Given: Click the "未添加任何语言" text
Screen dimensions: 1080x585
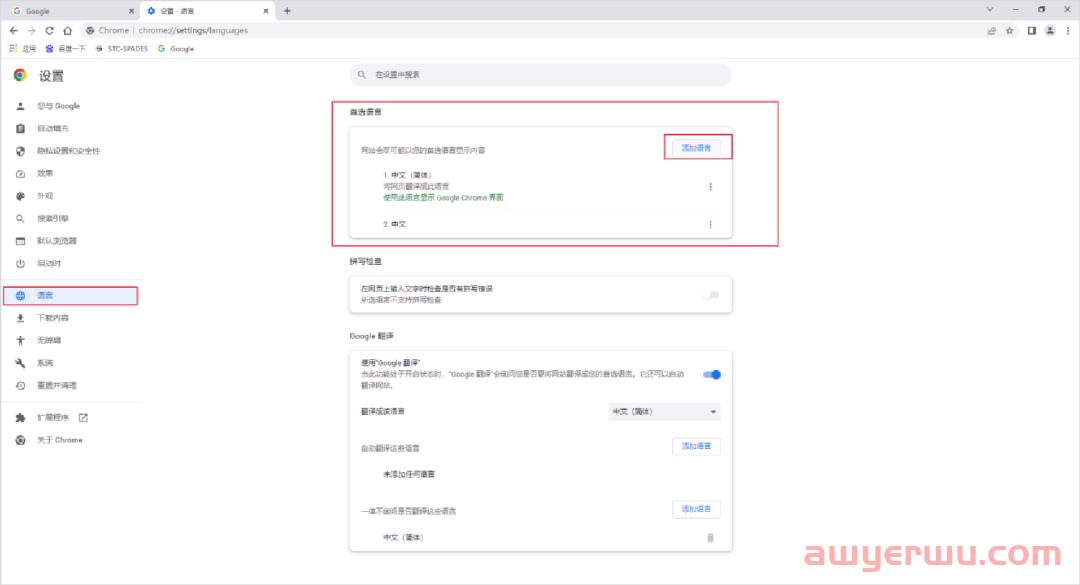Looking at the screenshot, I should [x=409, y=474].
